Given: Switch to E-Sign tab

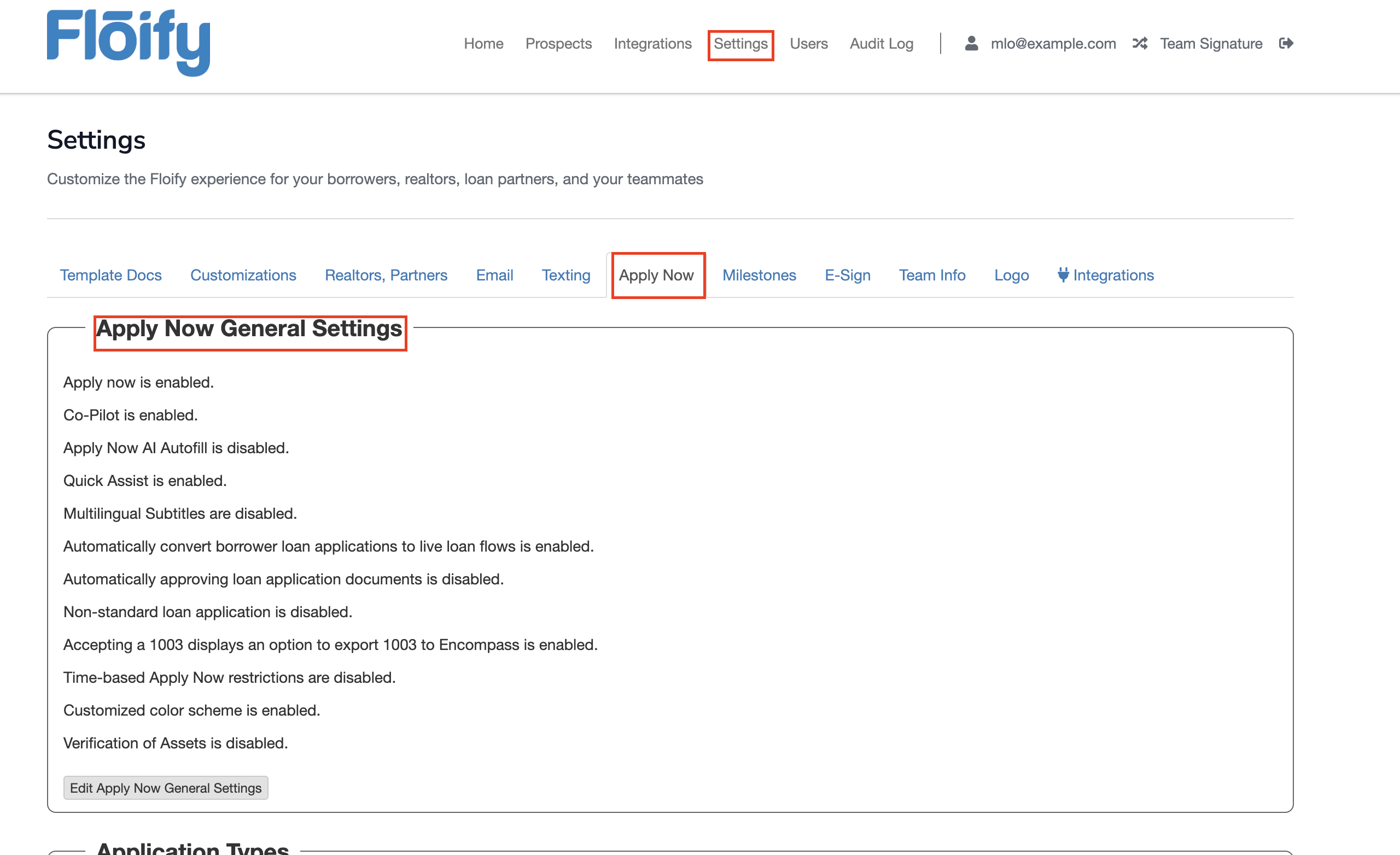Looking at the screenshot, I should (x=847, y=276).
